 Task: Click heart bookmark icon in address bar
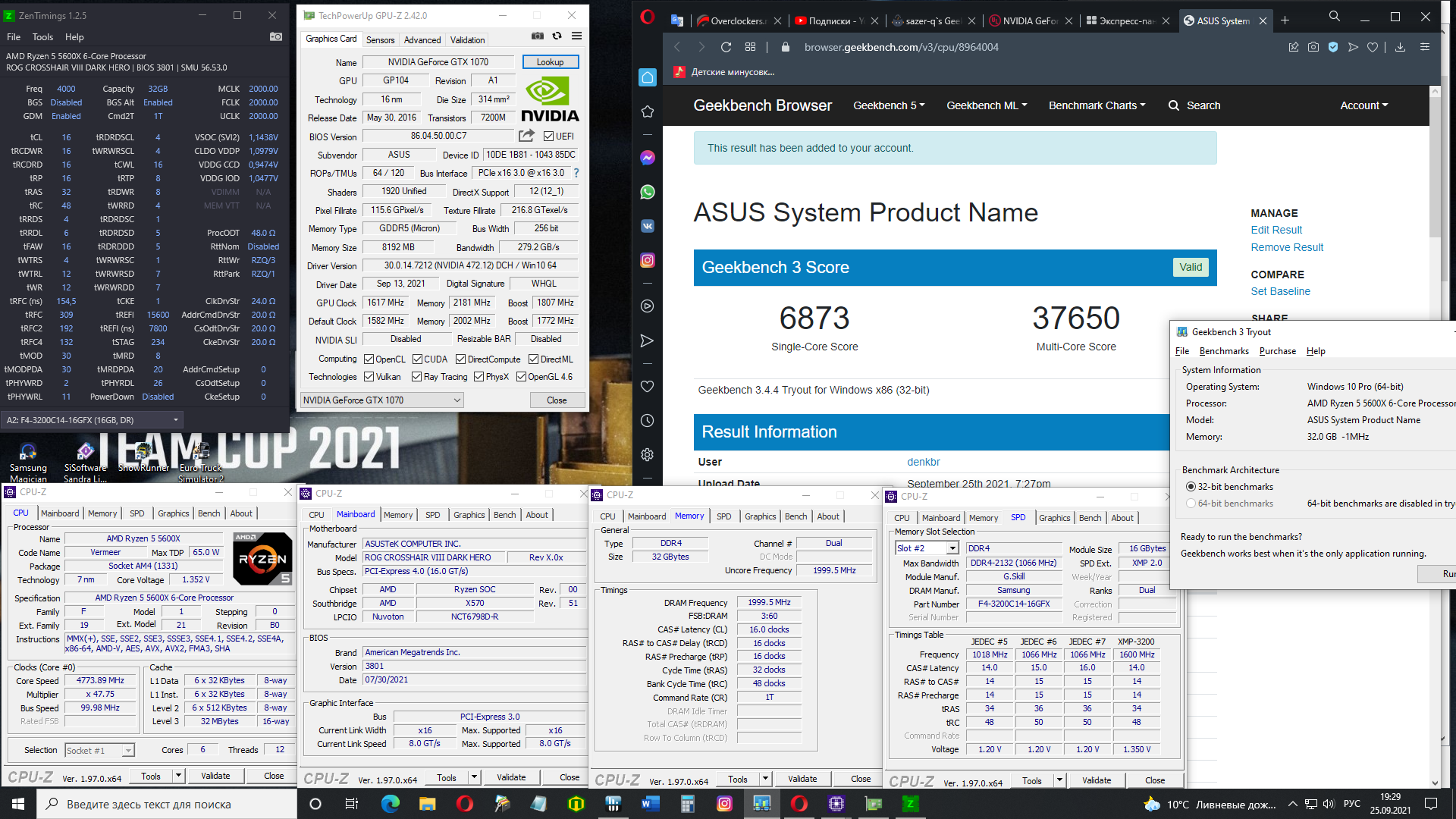[x=1373, y=47]
